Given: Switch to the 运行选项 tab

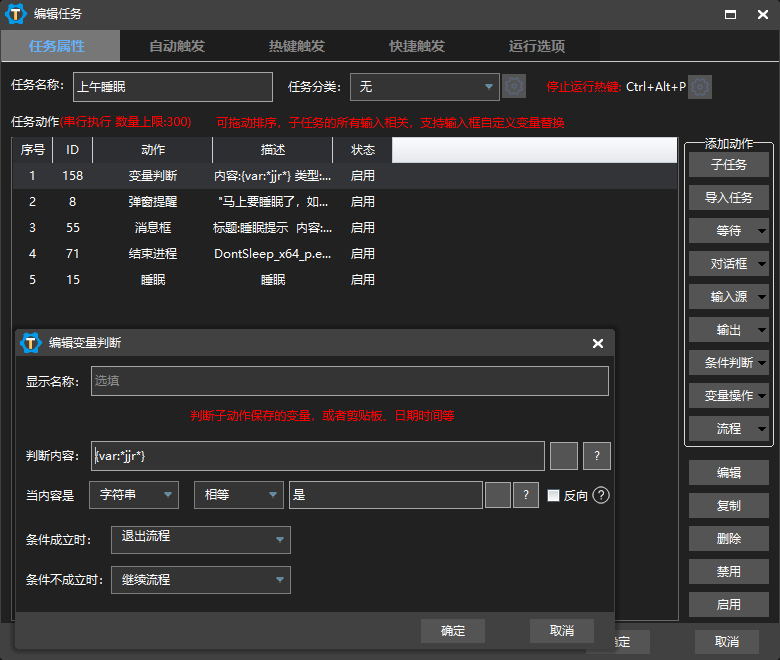Looking at the screenshot, I should tap(537, 46).
